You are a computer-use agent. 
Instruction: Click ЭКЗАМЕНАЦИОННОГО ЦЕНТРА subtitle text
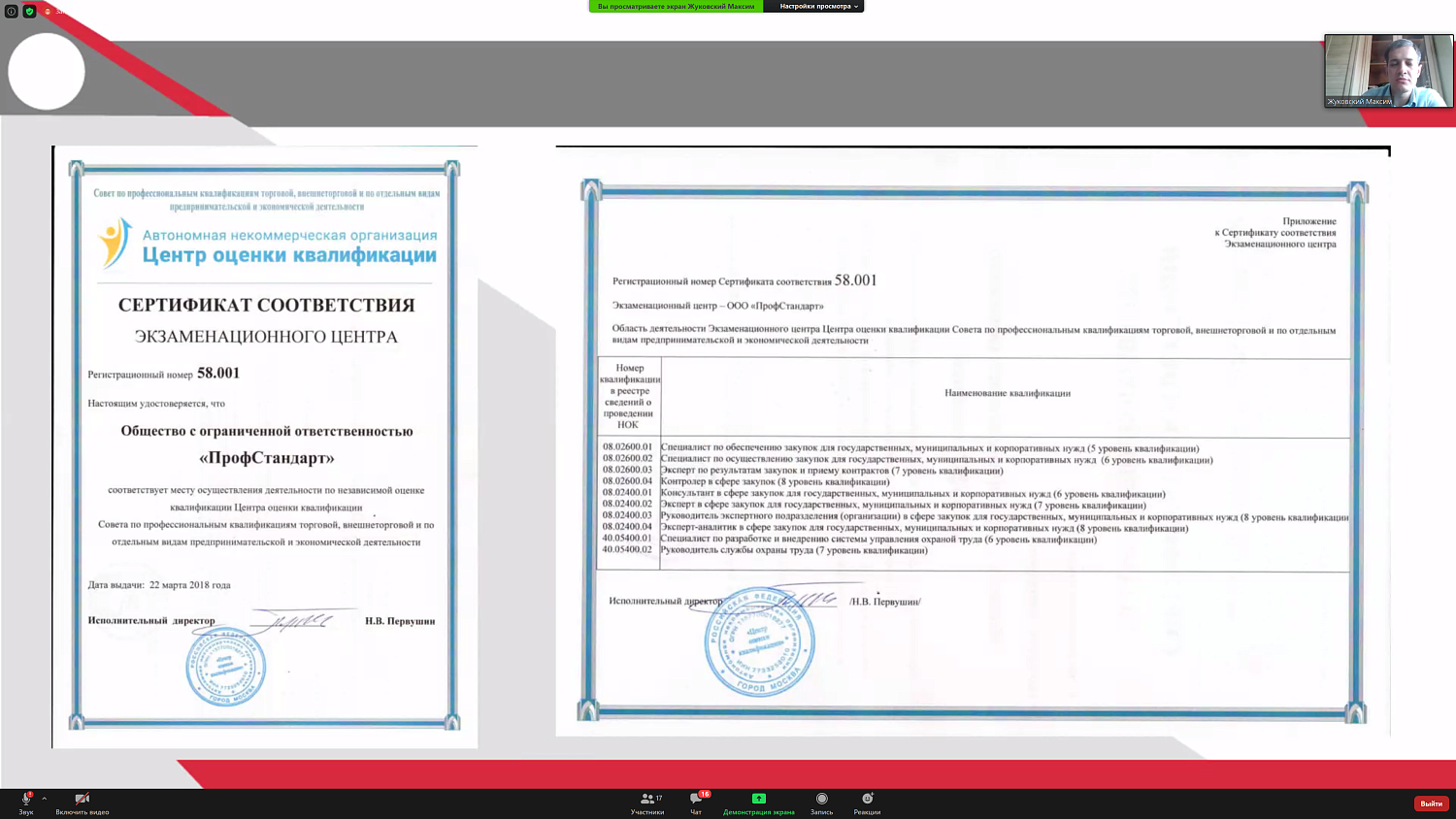pyautogui.click(x=266, y=337)
